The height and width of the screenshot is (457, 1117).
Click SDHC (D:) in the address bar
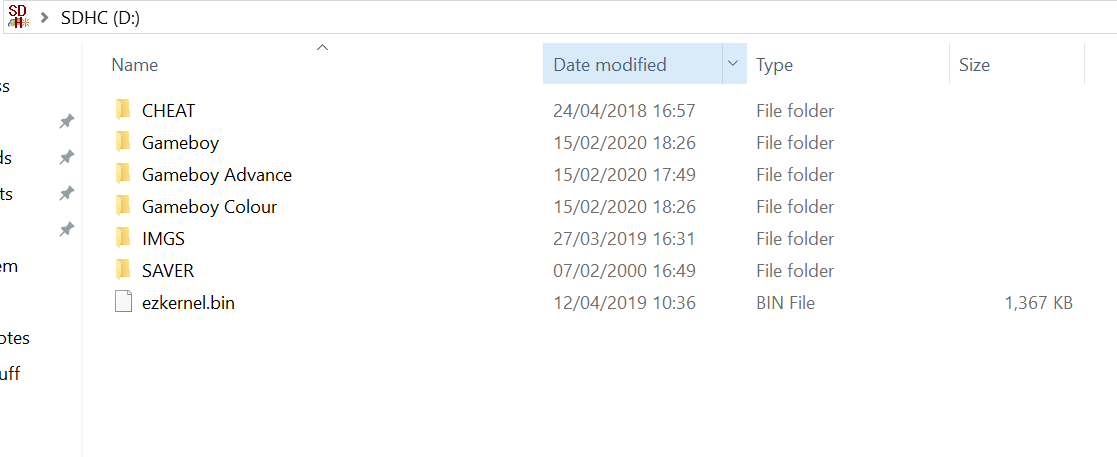click(100, 18)
